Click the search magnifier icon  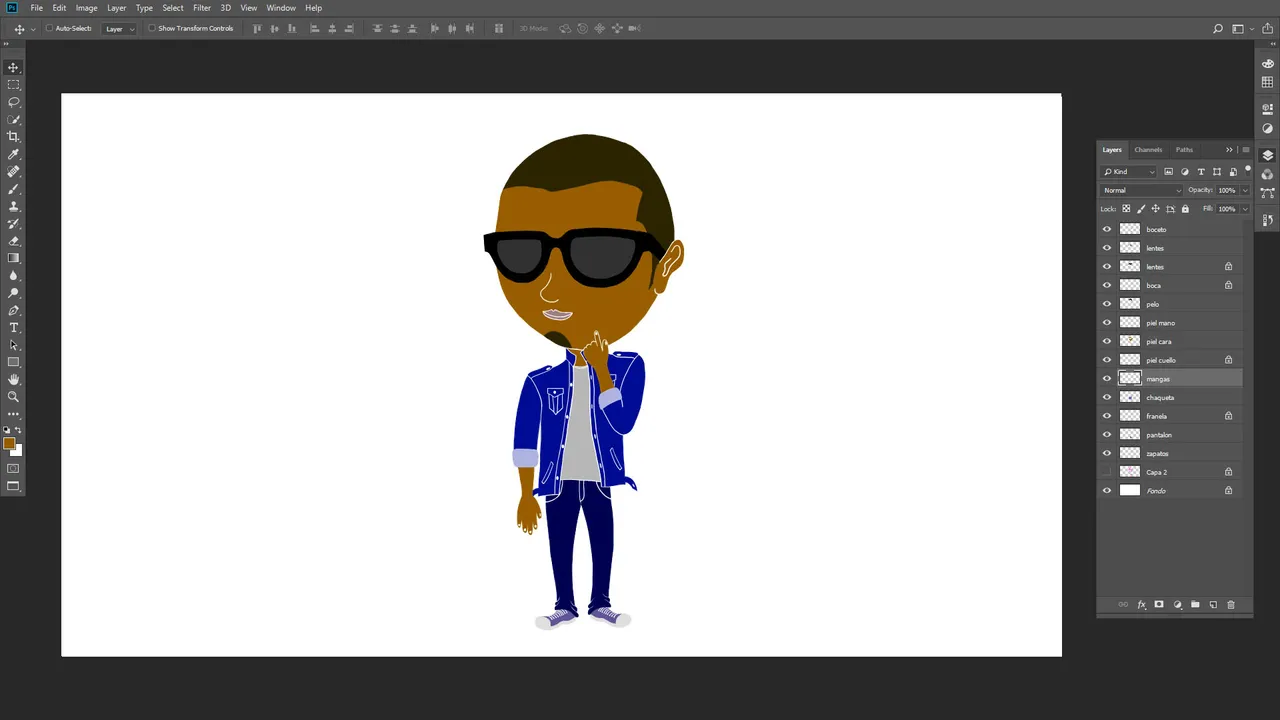[1218, 28]
